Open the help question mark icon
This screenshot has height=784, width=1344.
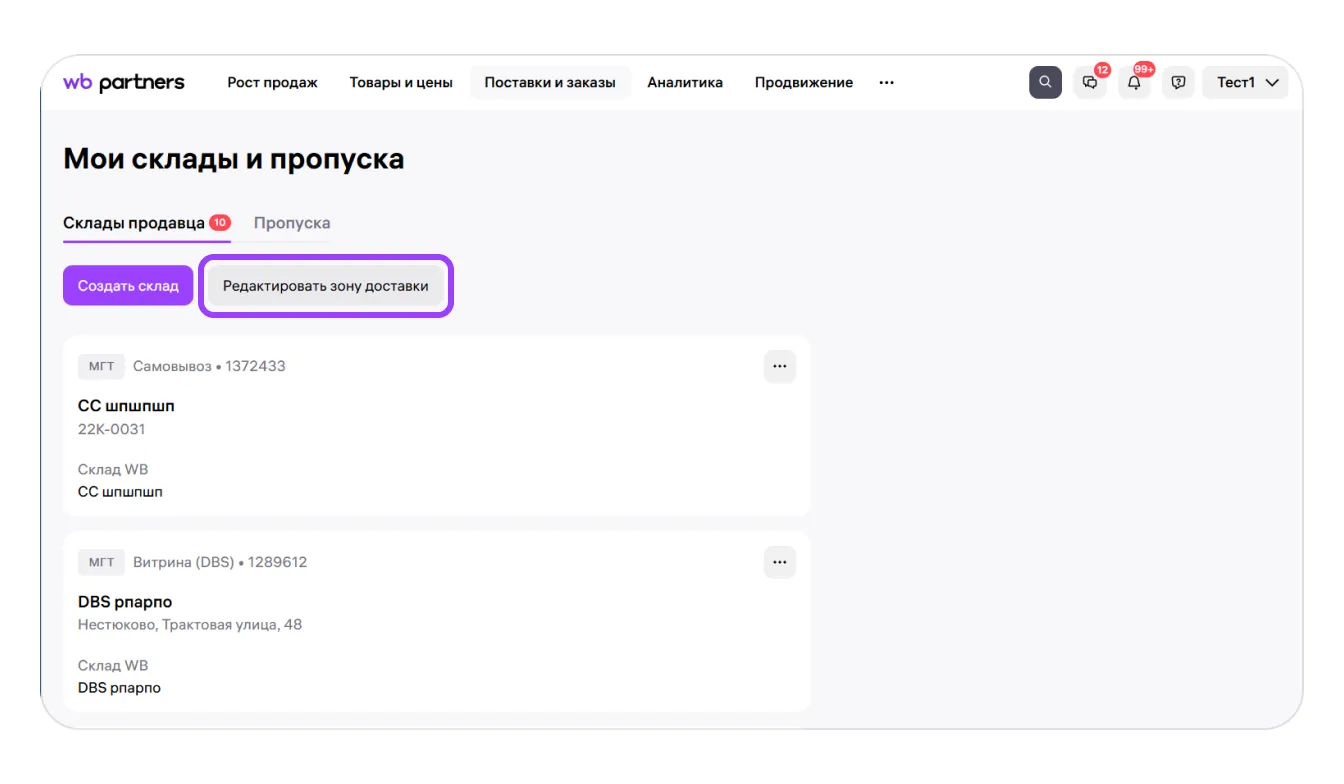(1178, 82)
